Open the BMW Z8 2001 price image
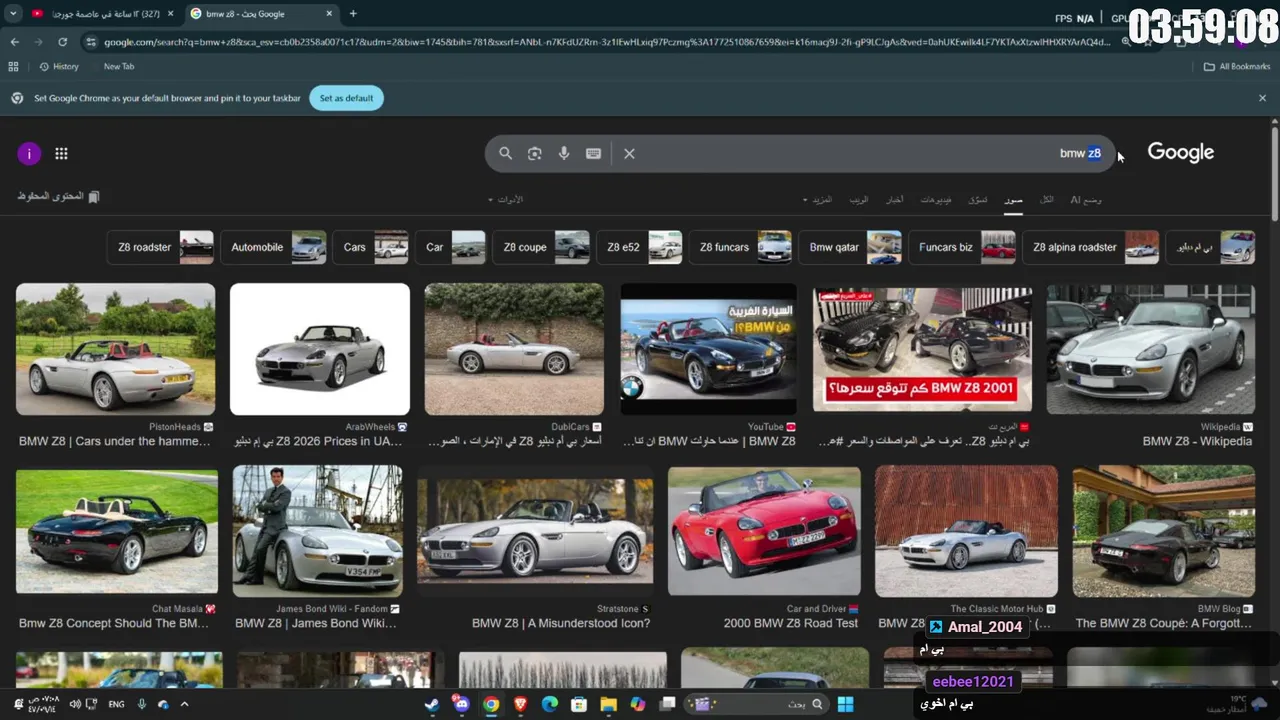 (922, 349)
